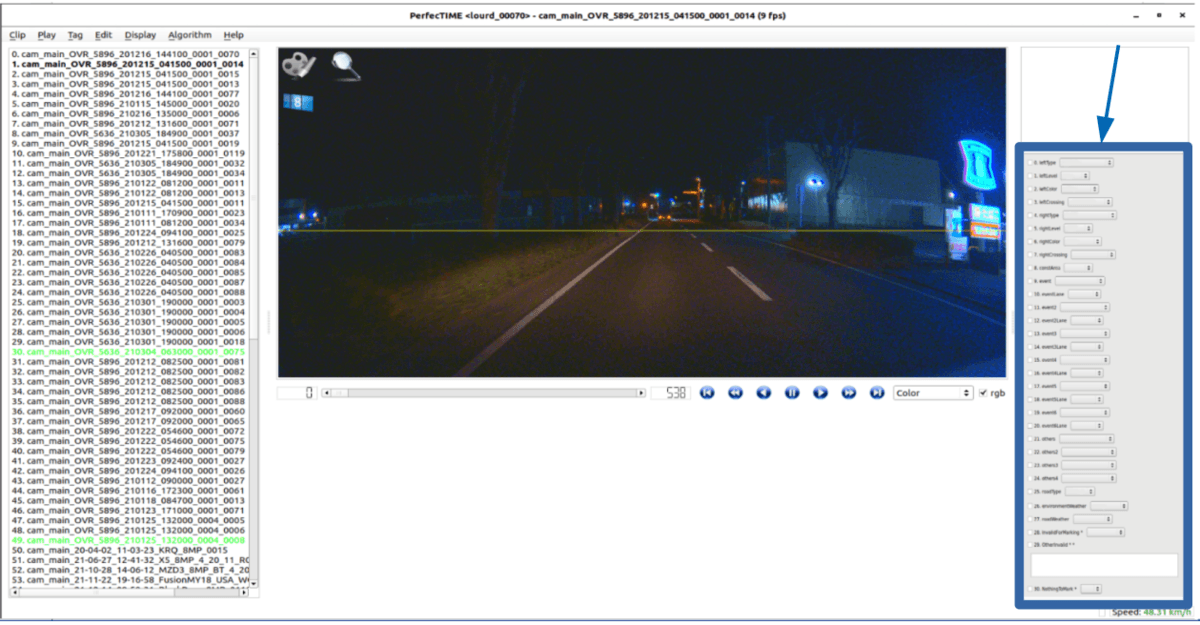Click the clip list horizontal scrollbar
1200x625 pixels.
[x=129, y=593]
